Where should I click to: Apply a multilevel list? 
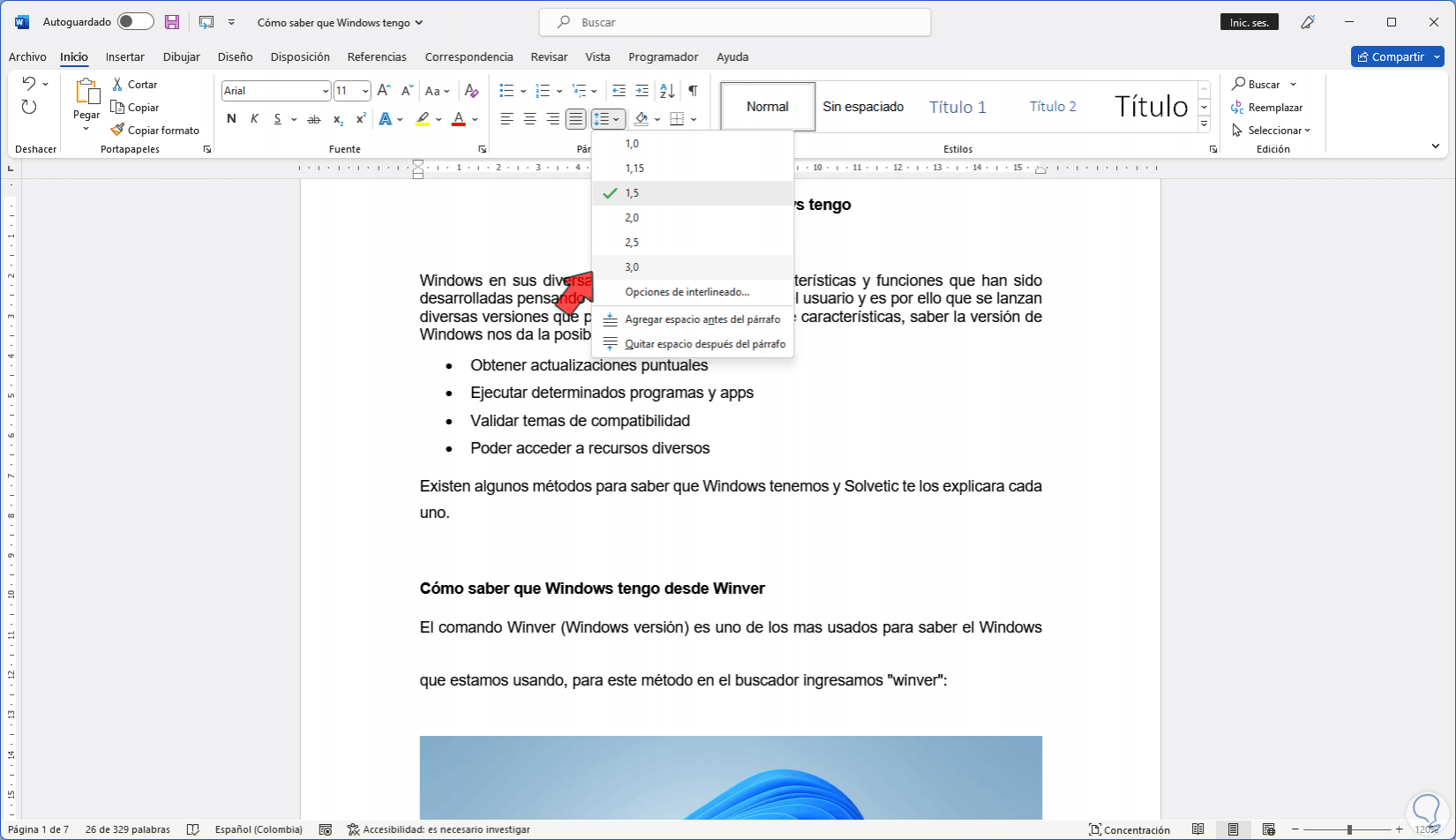click(x=579, y=91)
